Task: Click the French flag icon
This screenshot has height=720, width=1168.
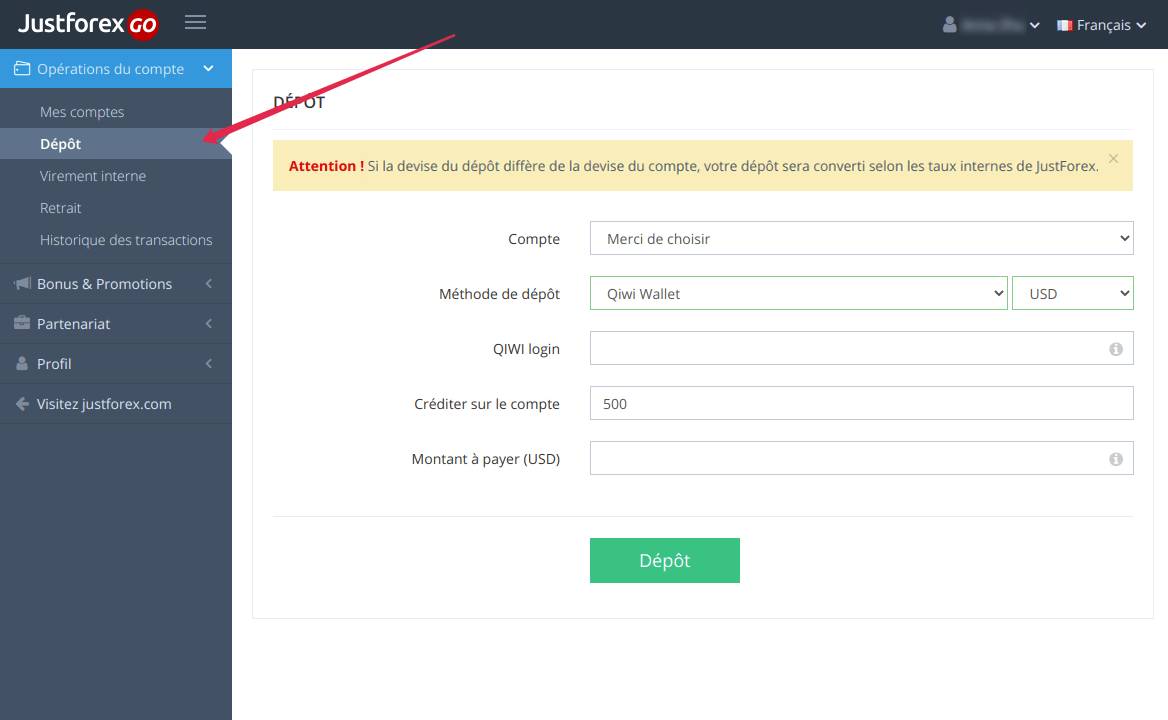Action: pos(1064,25)
